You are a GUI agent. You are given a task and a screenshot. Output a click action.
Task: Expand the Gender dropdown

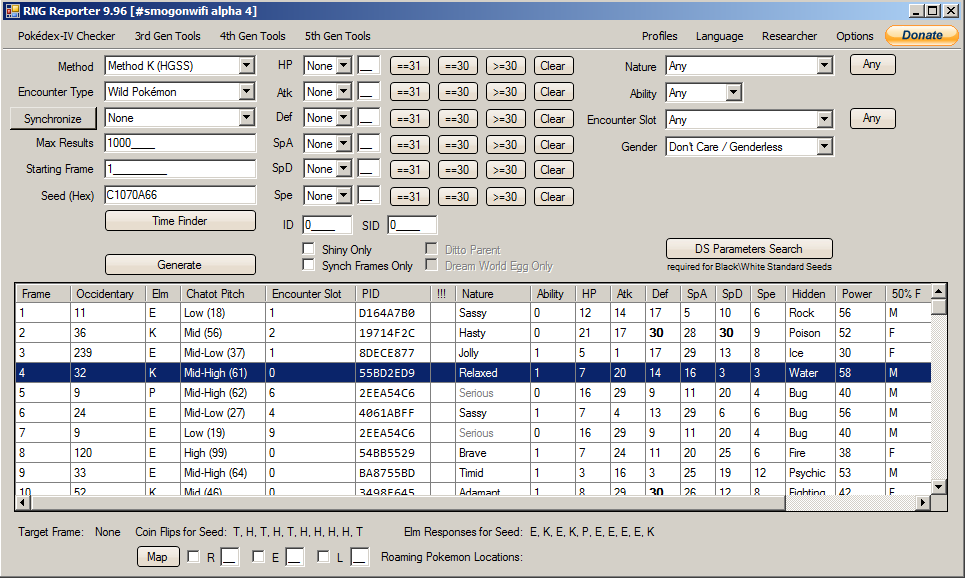coord(825,147)
